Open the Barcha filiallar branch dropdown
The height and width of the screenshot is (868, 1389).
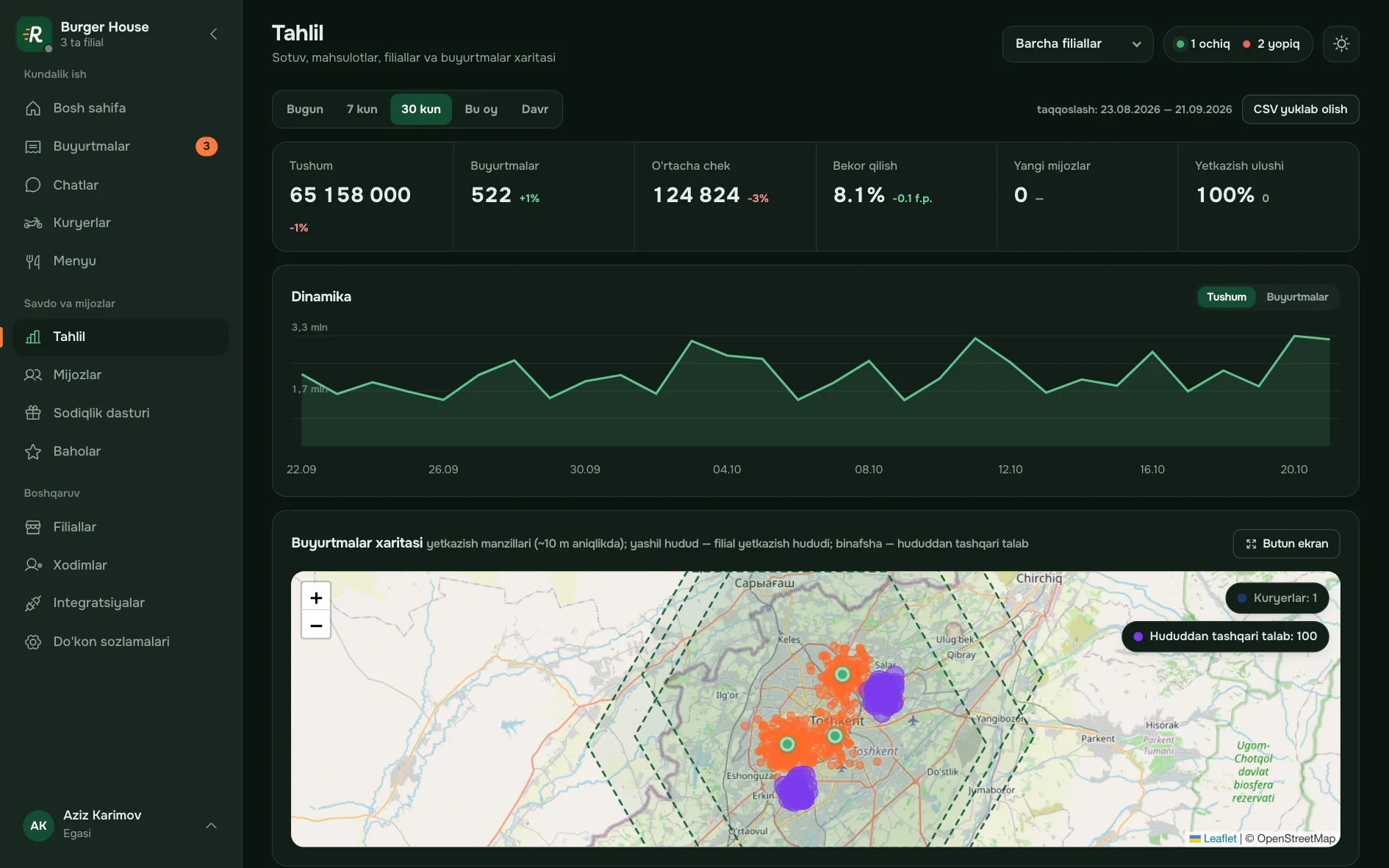click(x=1077, y=44)
